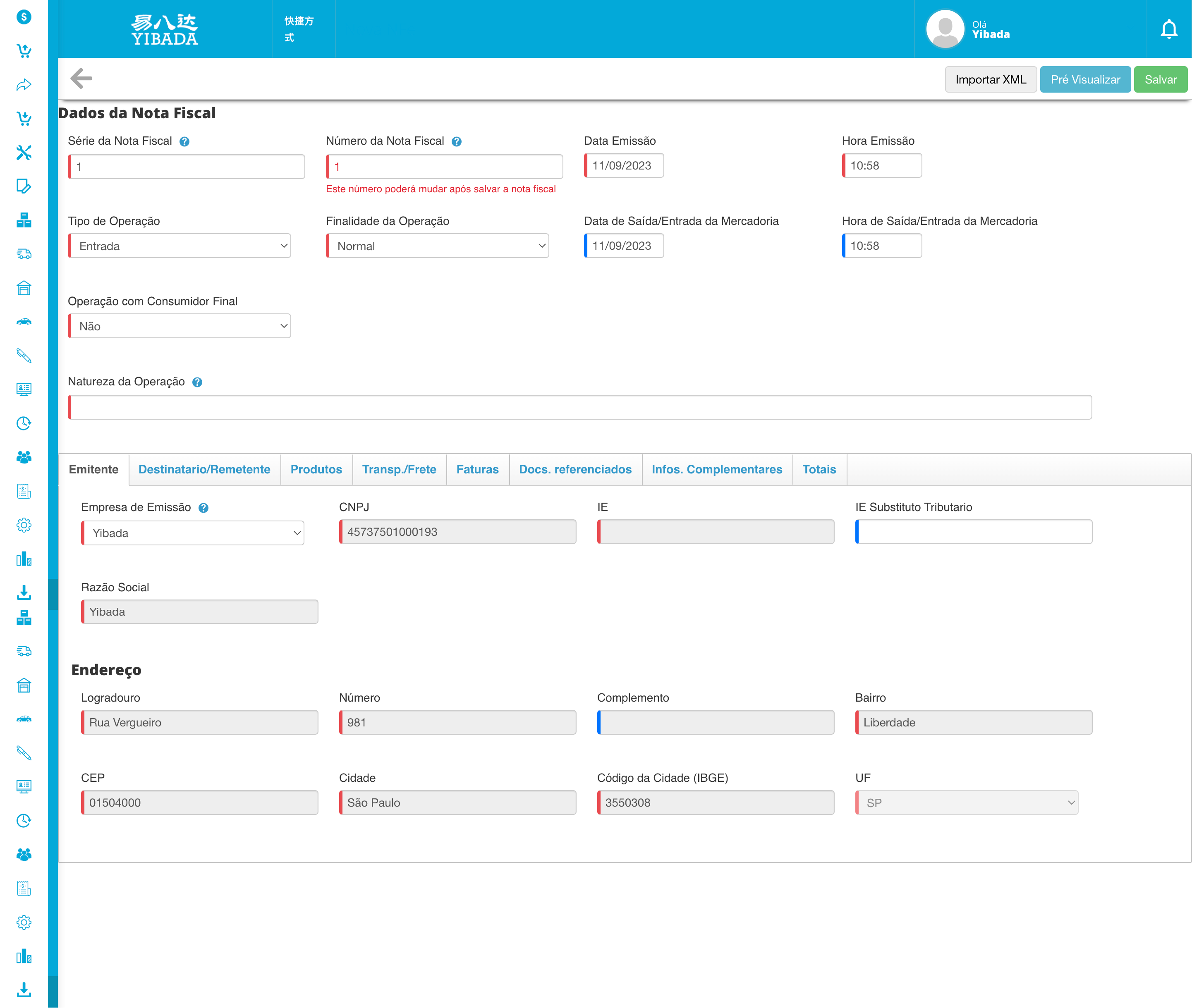Click help icon next to Natureza da Operação
This screenshot has width=1192, height=1008.
(197, 382)
